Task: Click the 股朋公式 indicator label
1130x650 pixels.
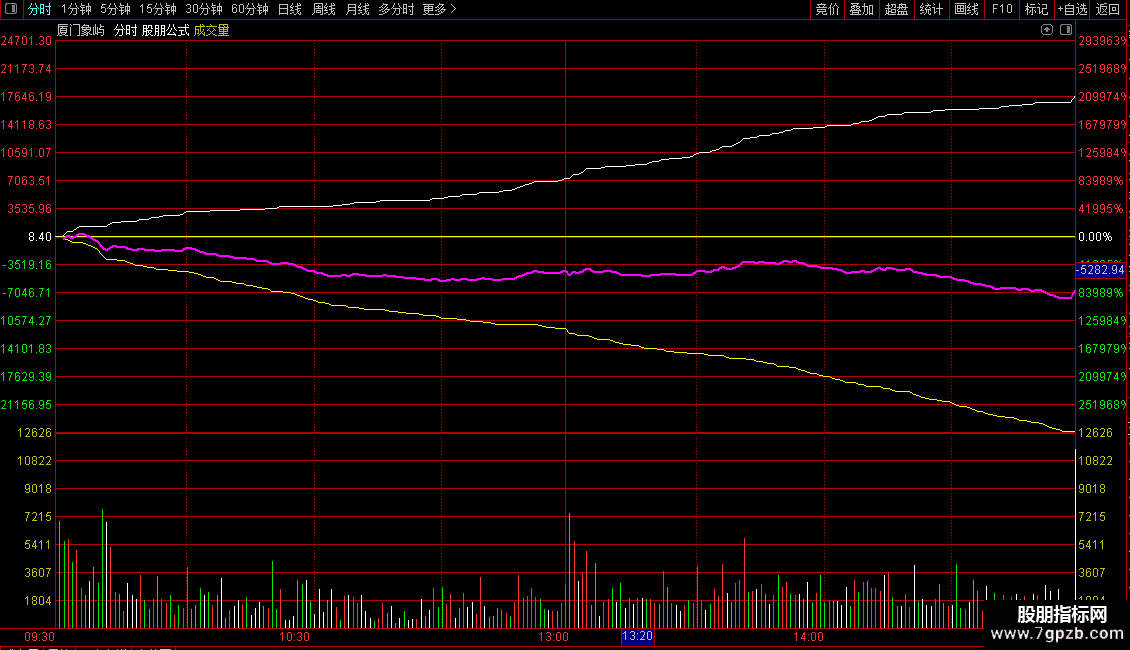Action: (x=165, y=30)
